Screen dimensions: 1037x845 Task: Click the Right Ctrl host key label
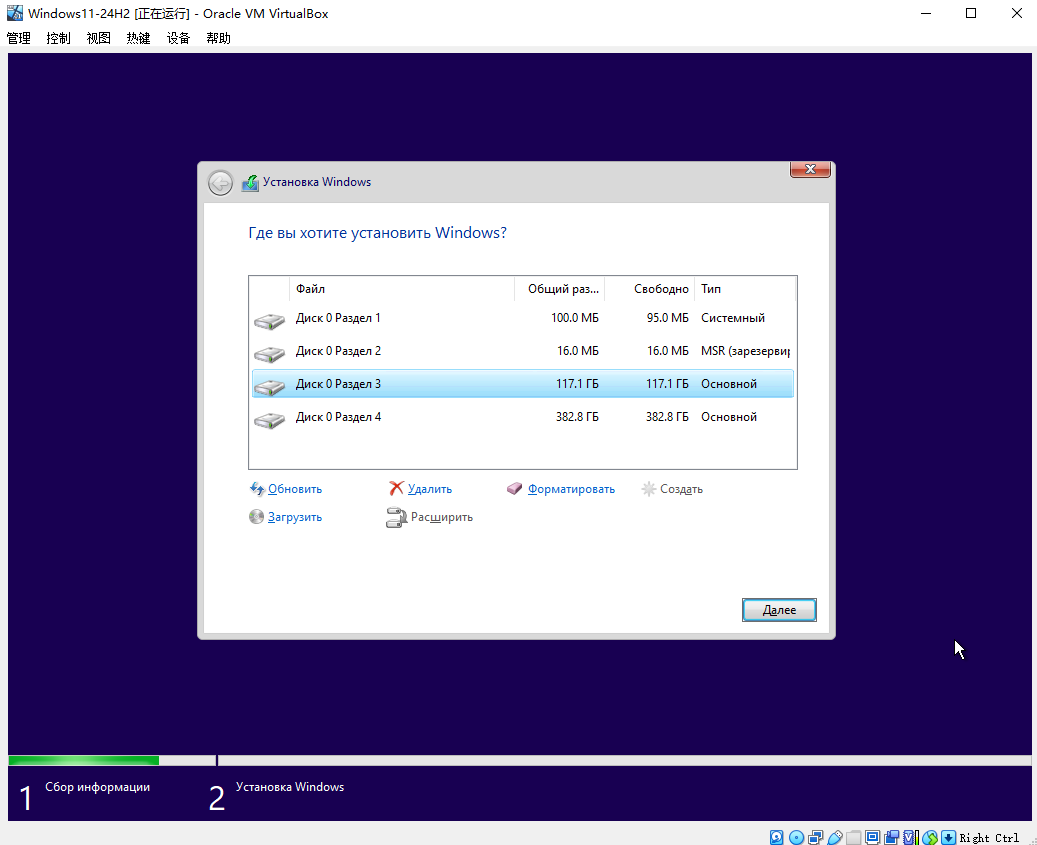pos(989,838)
